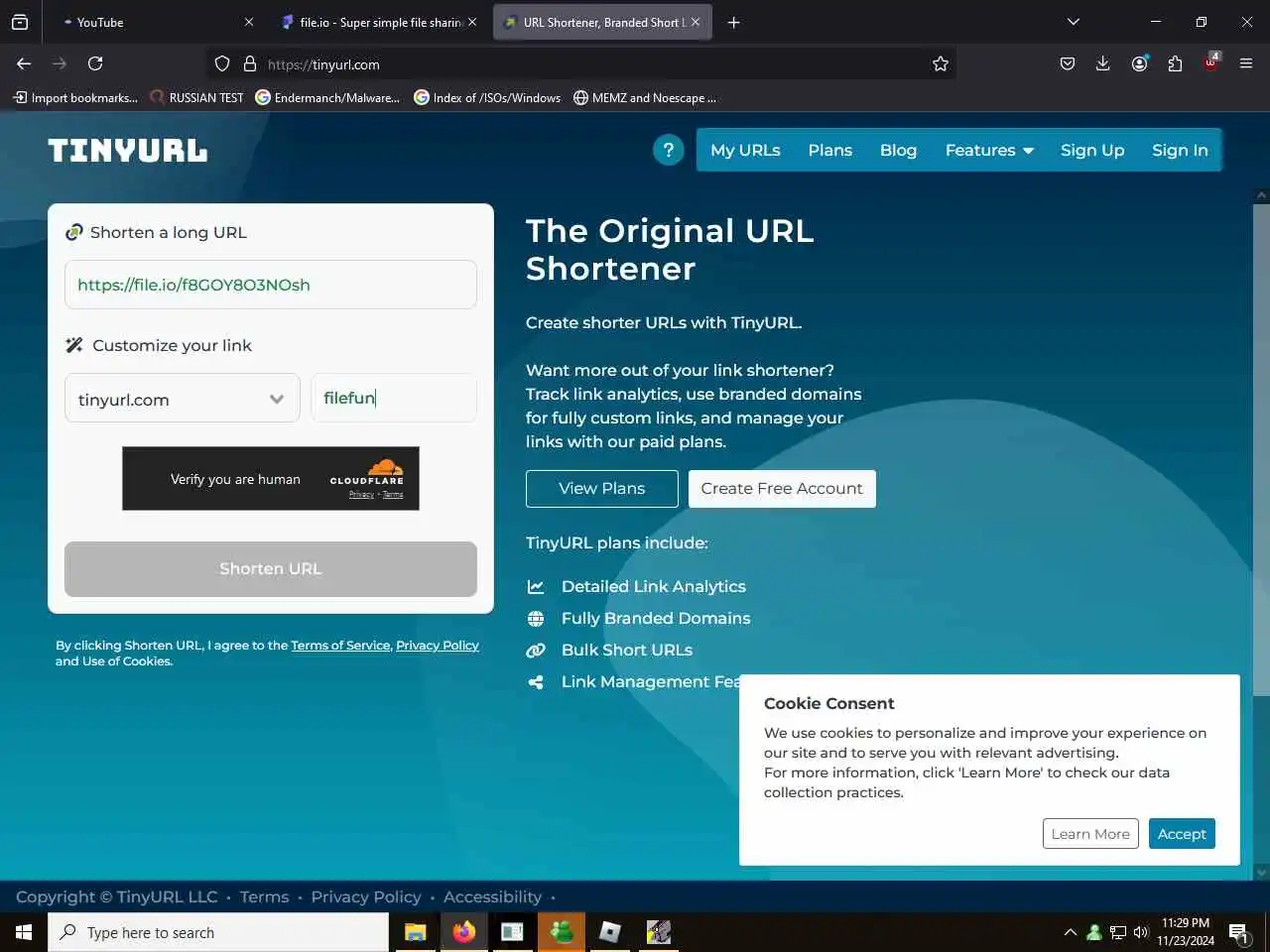Viewport: 1270px width, 952px height.
Task: Open the Plans navigation item
Action: click(830, 150)
